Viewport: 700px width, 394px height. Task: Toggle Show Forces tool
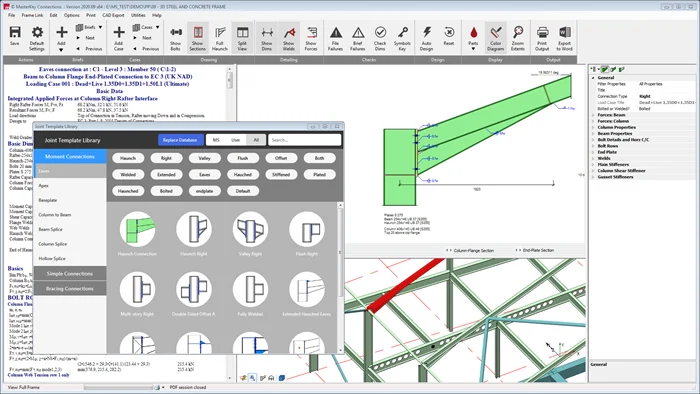click(x=311, y=37)
